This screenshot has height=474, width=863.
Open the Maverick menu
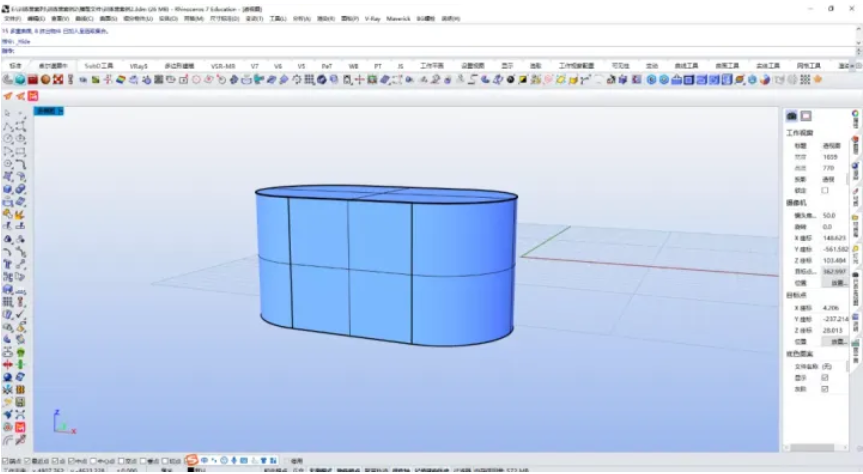[398, 19]
